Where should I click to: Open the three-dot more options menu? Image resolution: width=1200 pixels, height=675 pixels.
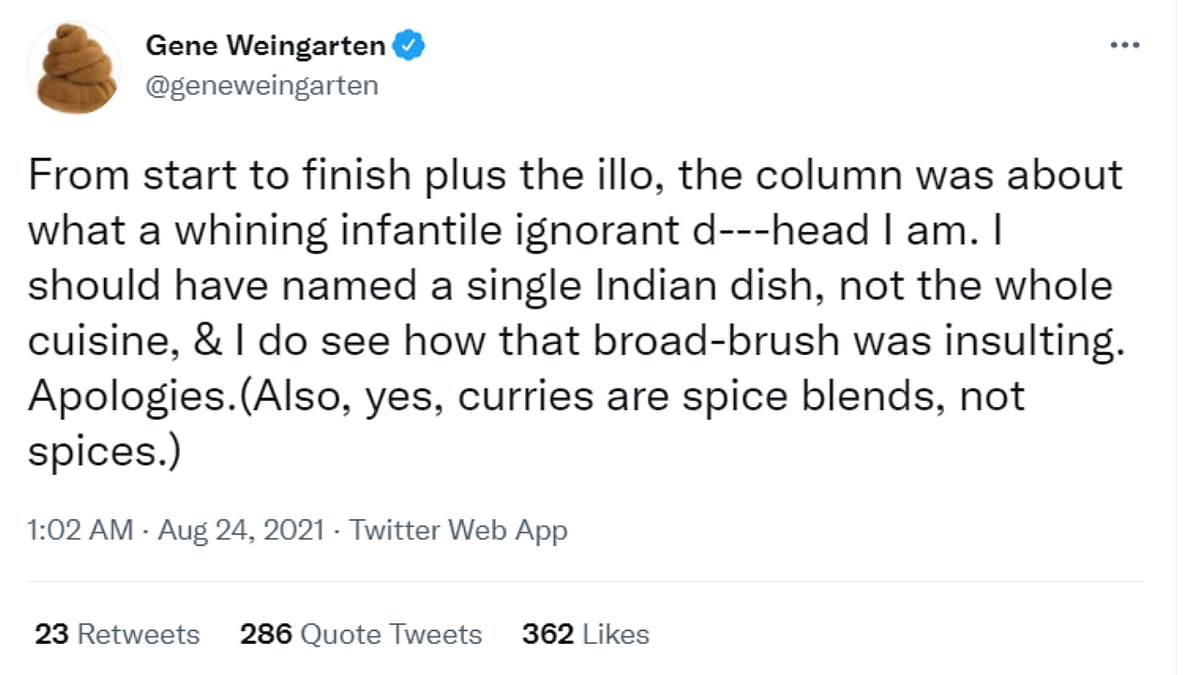pos(1125,46)
